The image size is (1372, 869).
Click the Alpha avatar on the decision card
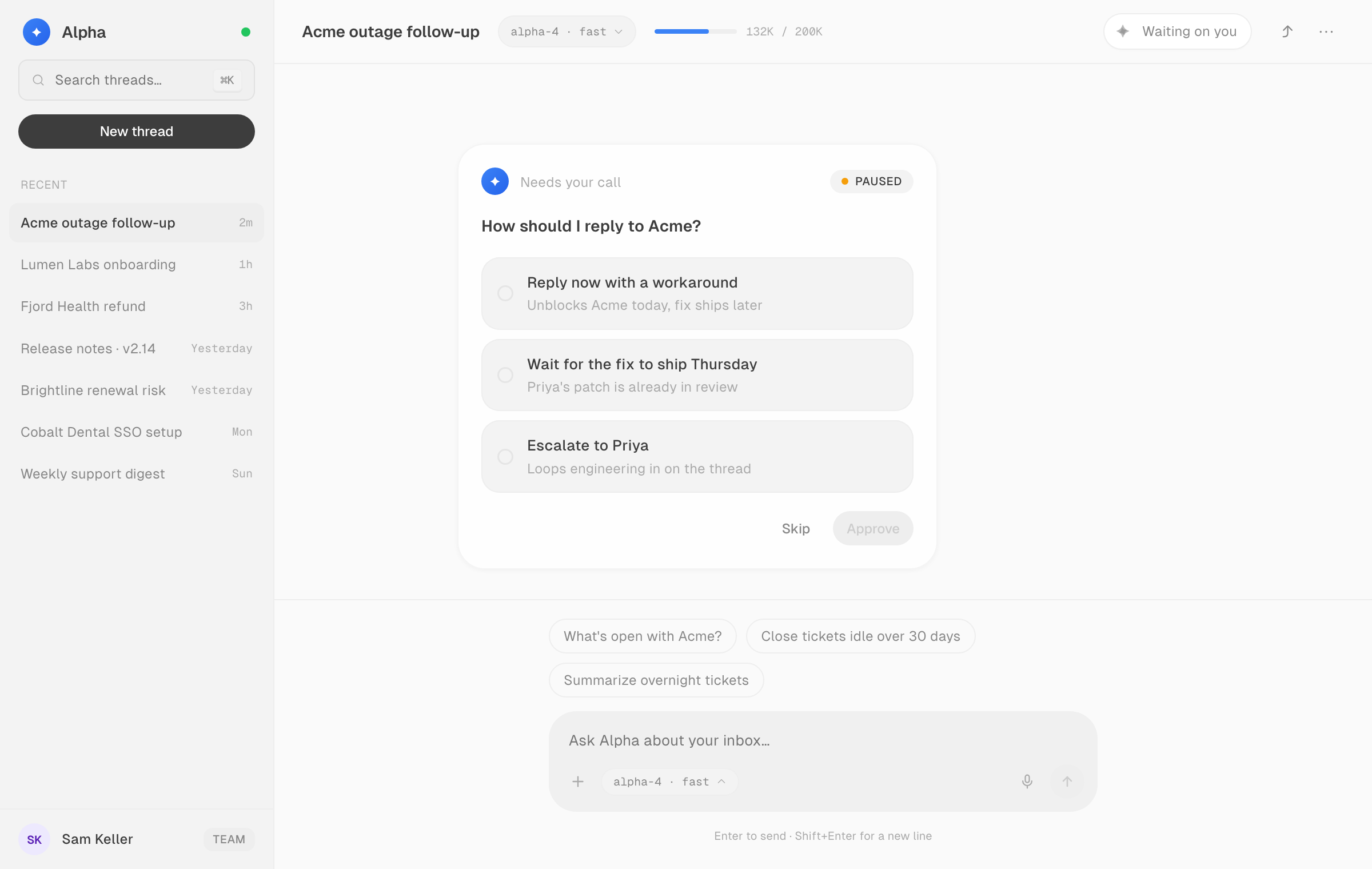tap(495, 181)
